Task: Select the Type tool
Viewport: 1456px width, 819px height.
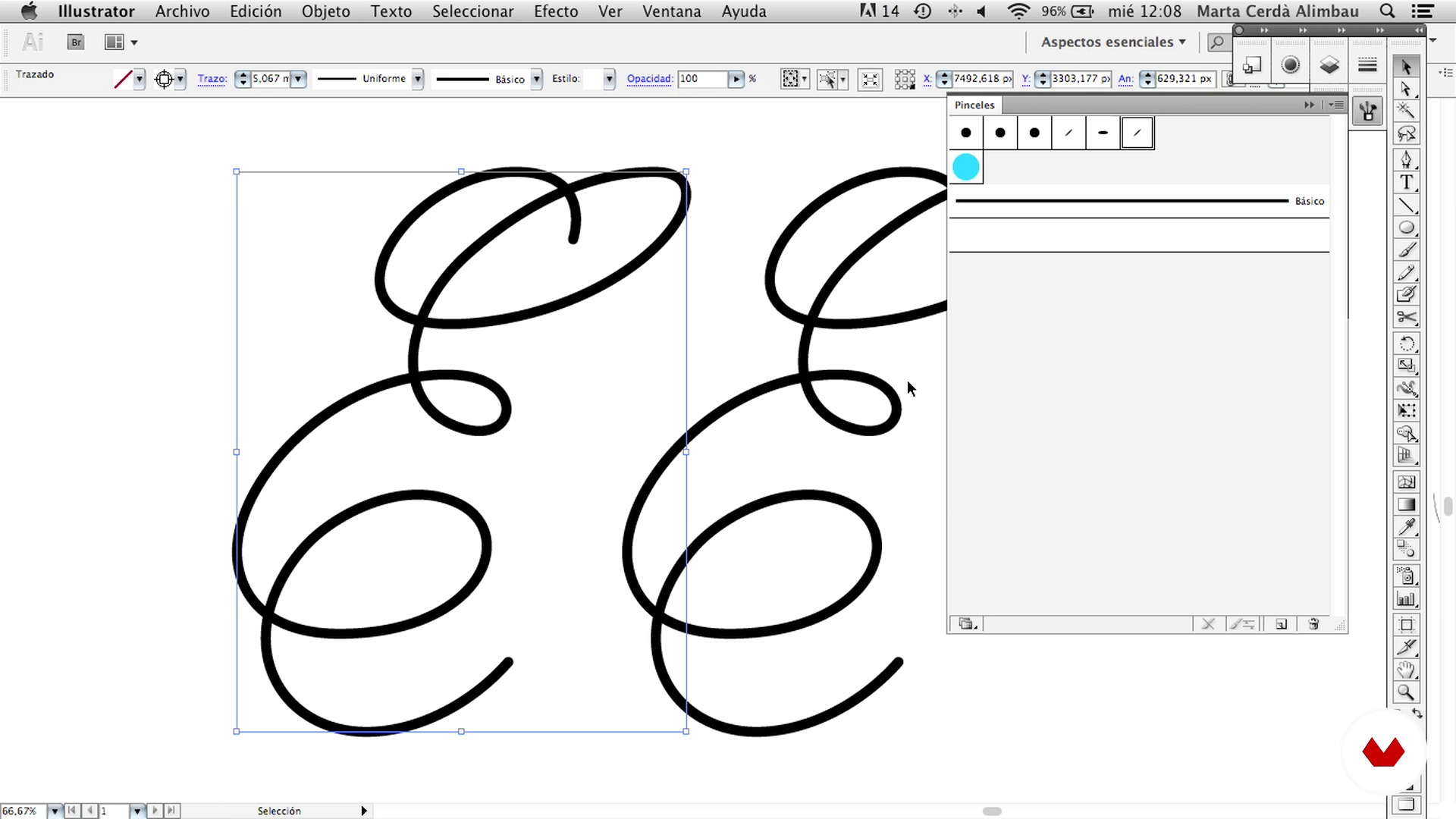Action: 1407,182
